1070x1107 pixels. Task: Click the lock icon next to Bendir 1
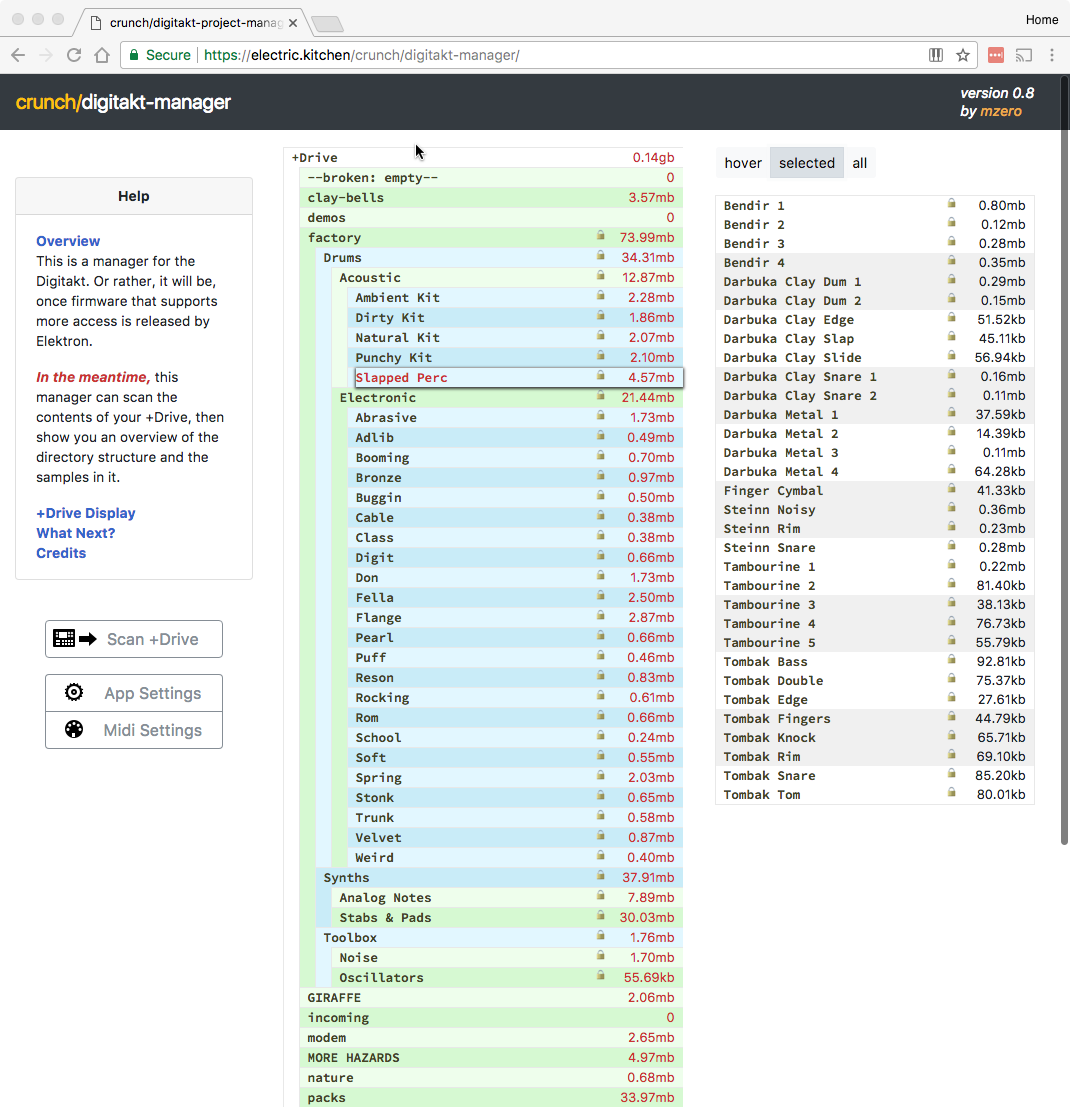click(952, 204)
